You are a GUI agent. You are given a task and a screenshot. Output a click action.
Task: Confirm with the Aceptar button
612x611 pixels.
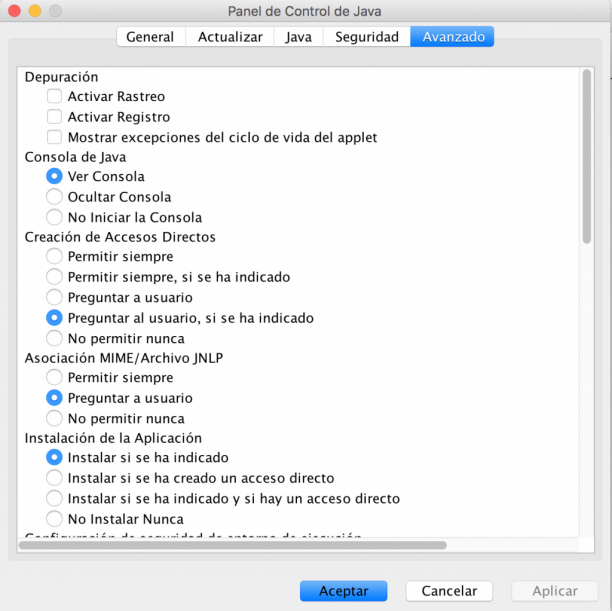(x=343, y=591)
